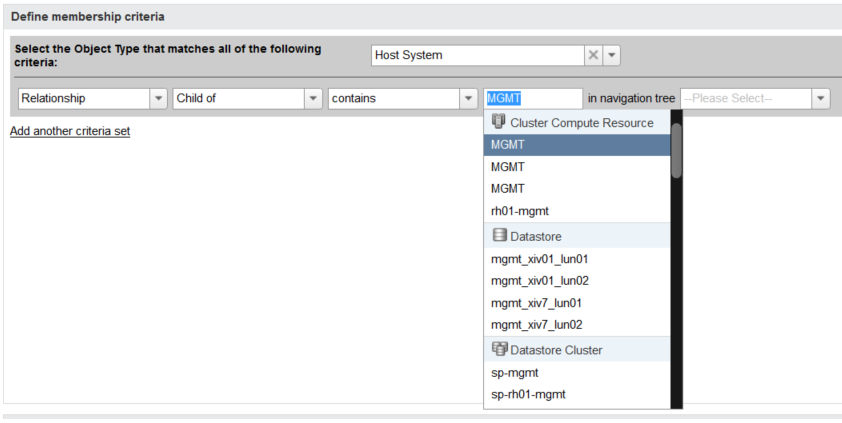842x423 pixels.
Task: Expand the contains operator dropdown
Action: pos(467,98)
